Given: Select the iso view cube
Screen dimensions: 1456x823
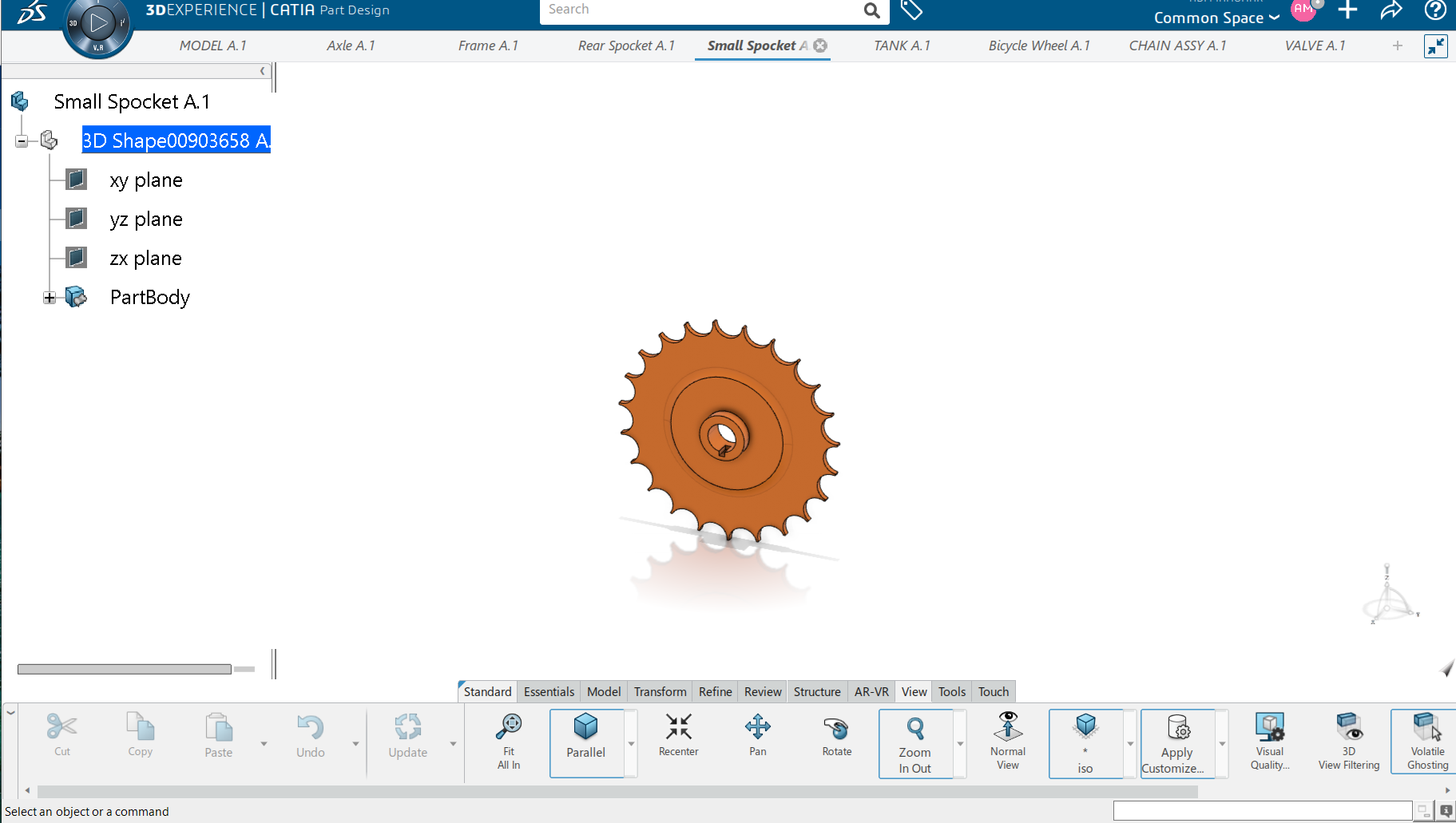Looking at the screenshot, I should tap(1085, 744).
